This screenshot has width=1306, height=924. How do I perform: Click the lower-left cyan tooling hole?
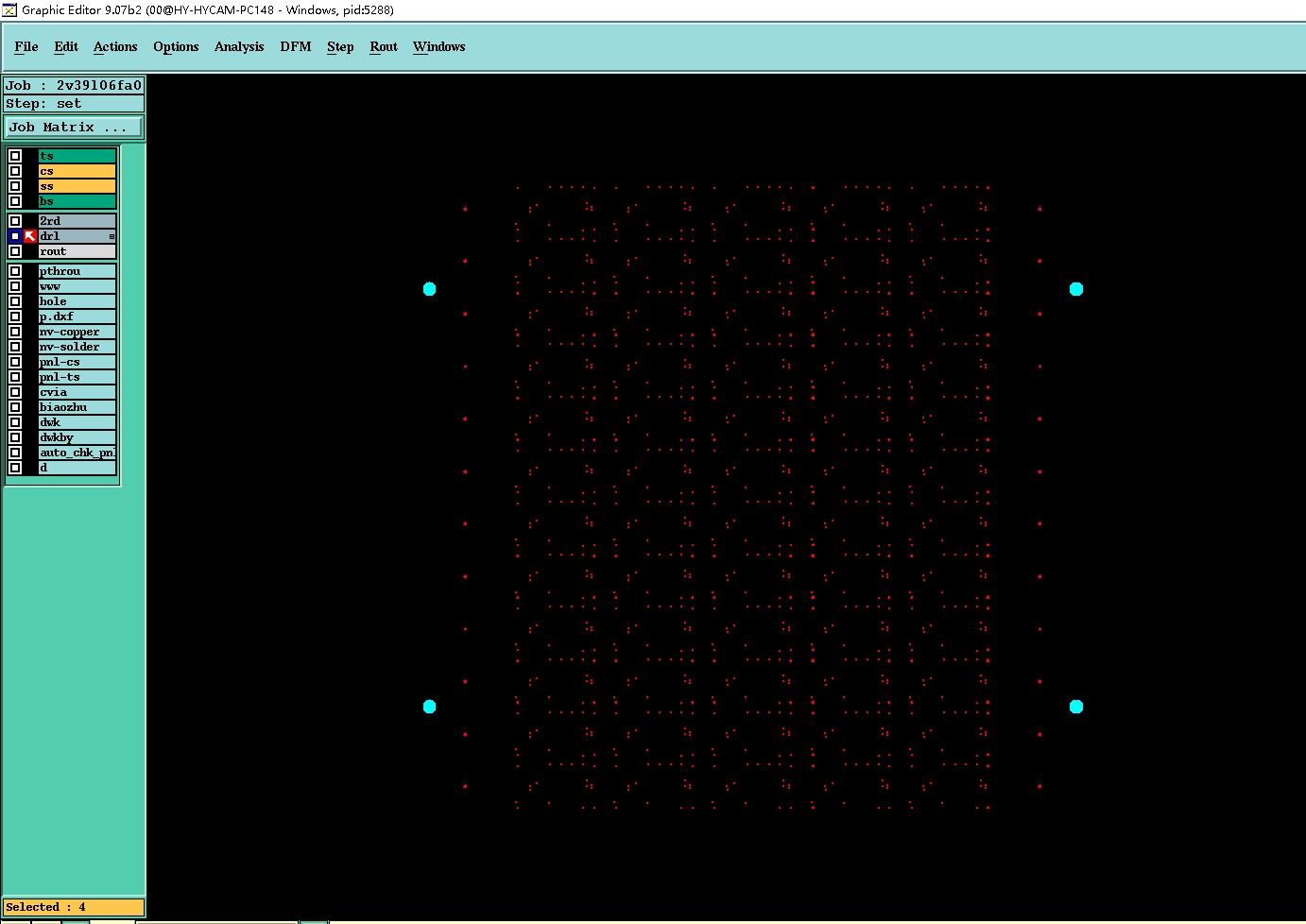tap(429, 707)
